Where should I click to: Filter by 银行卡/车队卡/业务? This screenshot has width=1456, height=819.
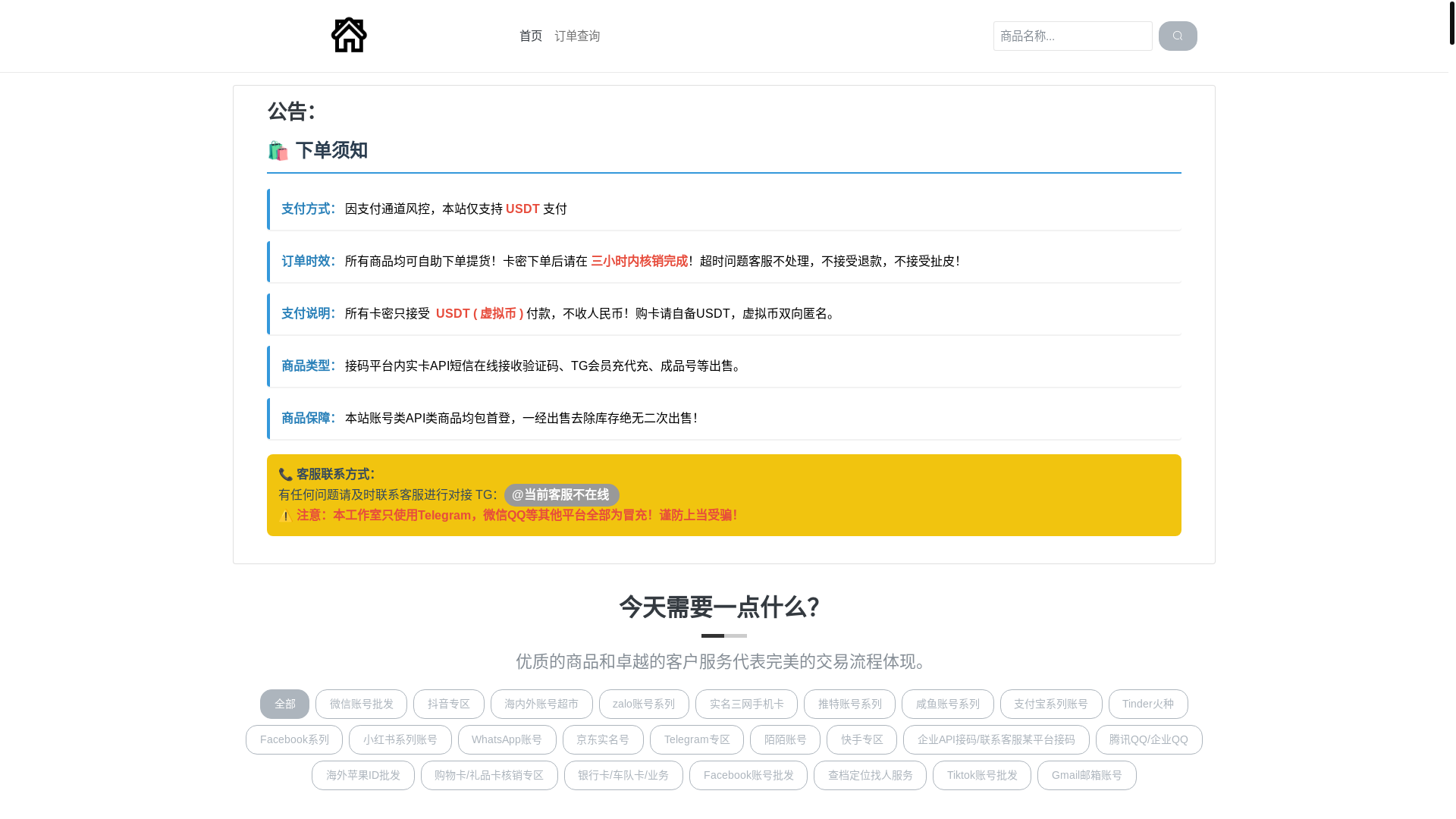[x=623, y=775]
